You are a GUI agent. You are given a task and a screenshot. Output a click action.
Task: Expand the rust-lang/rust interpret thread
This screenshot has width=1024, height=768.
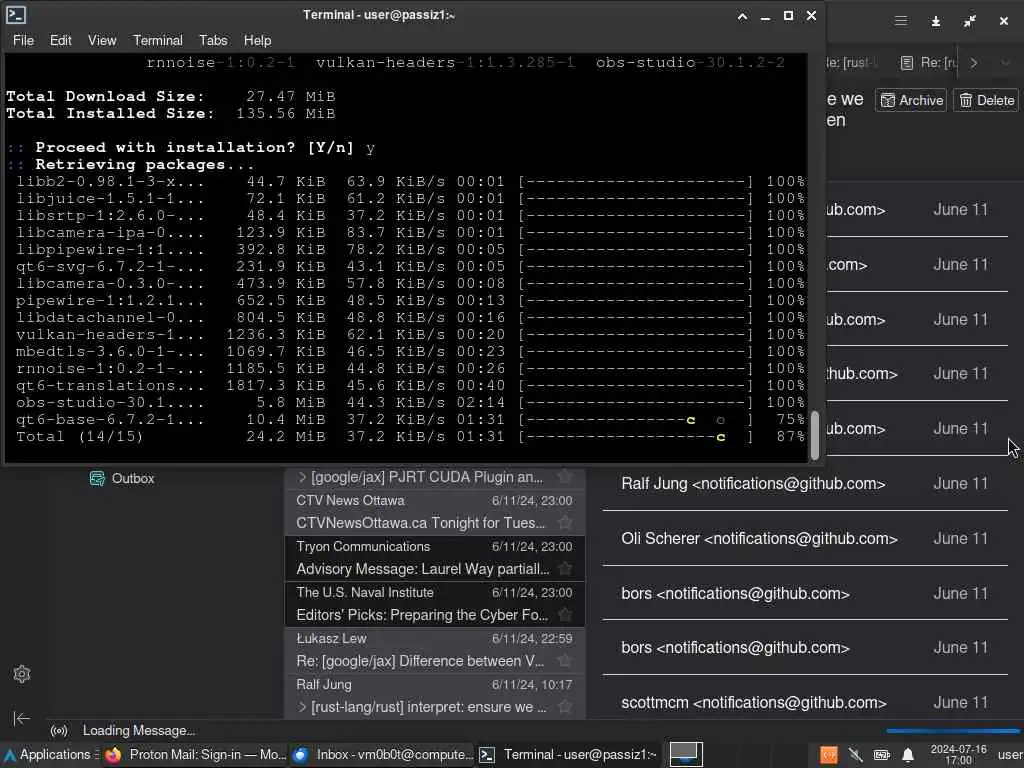coord(302,707)
